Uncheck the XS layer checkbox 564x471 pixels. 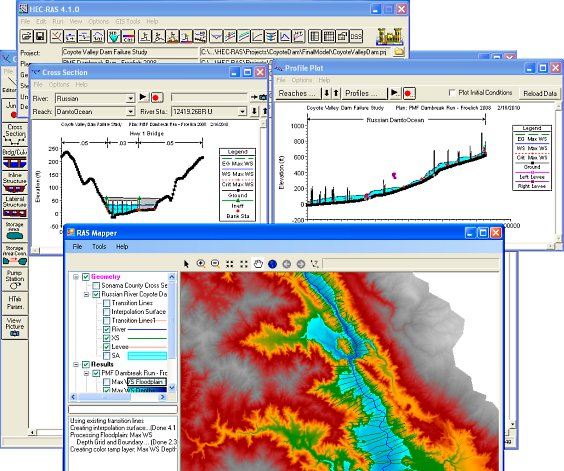tap(106, 338)
